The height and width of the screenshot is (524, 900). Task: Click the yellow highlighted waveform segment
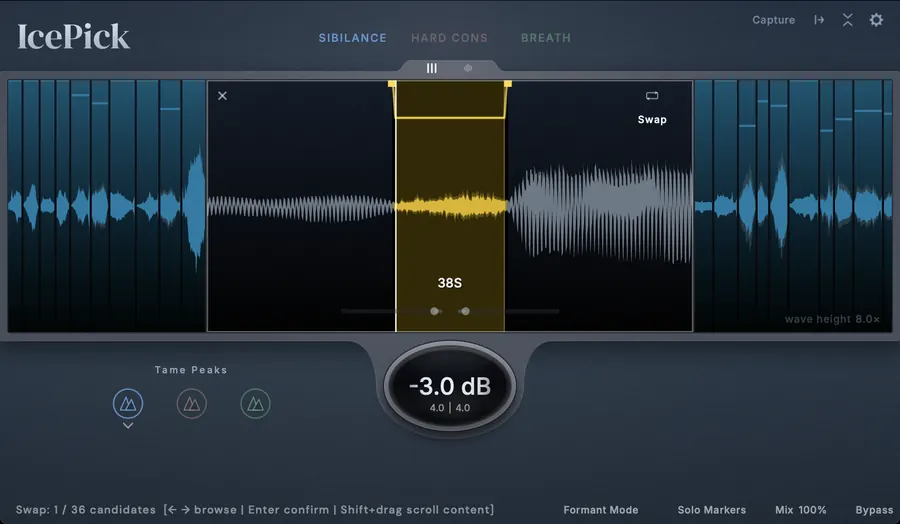[450, 207]
